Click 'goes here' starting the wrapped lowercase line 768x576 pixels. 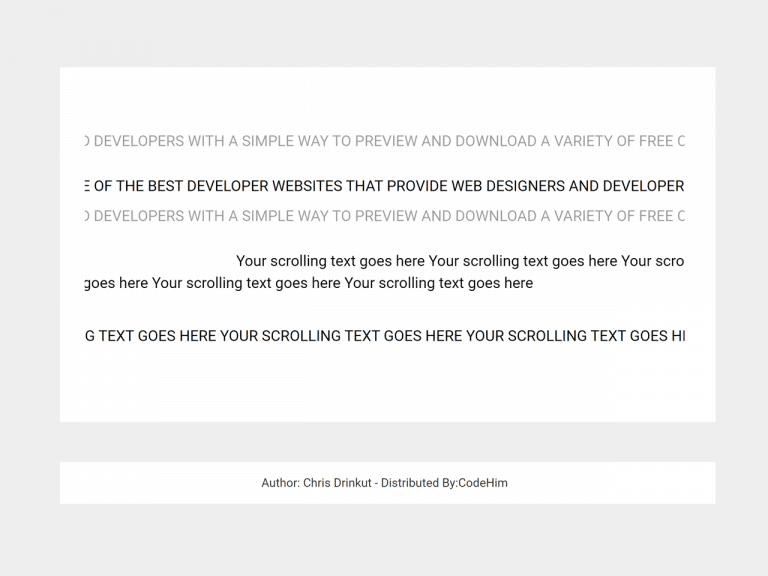point(116,283)
